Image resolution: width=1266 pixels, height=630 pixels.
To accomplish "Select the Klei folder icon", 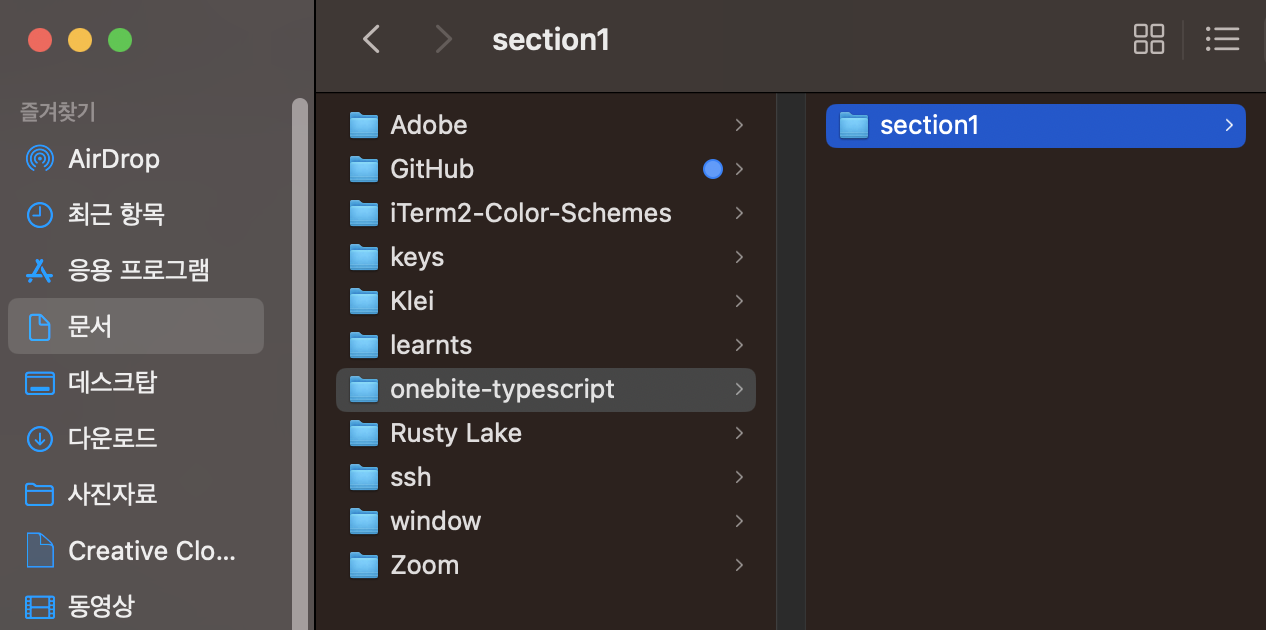I will coord(363,301).
